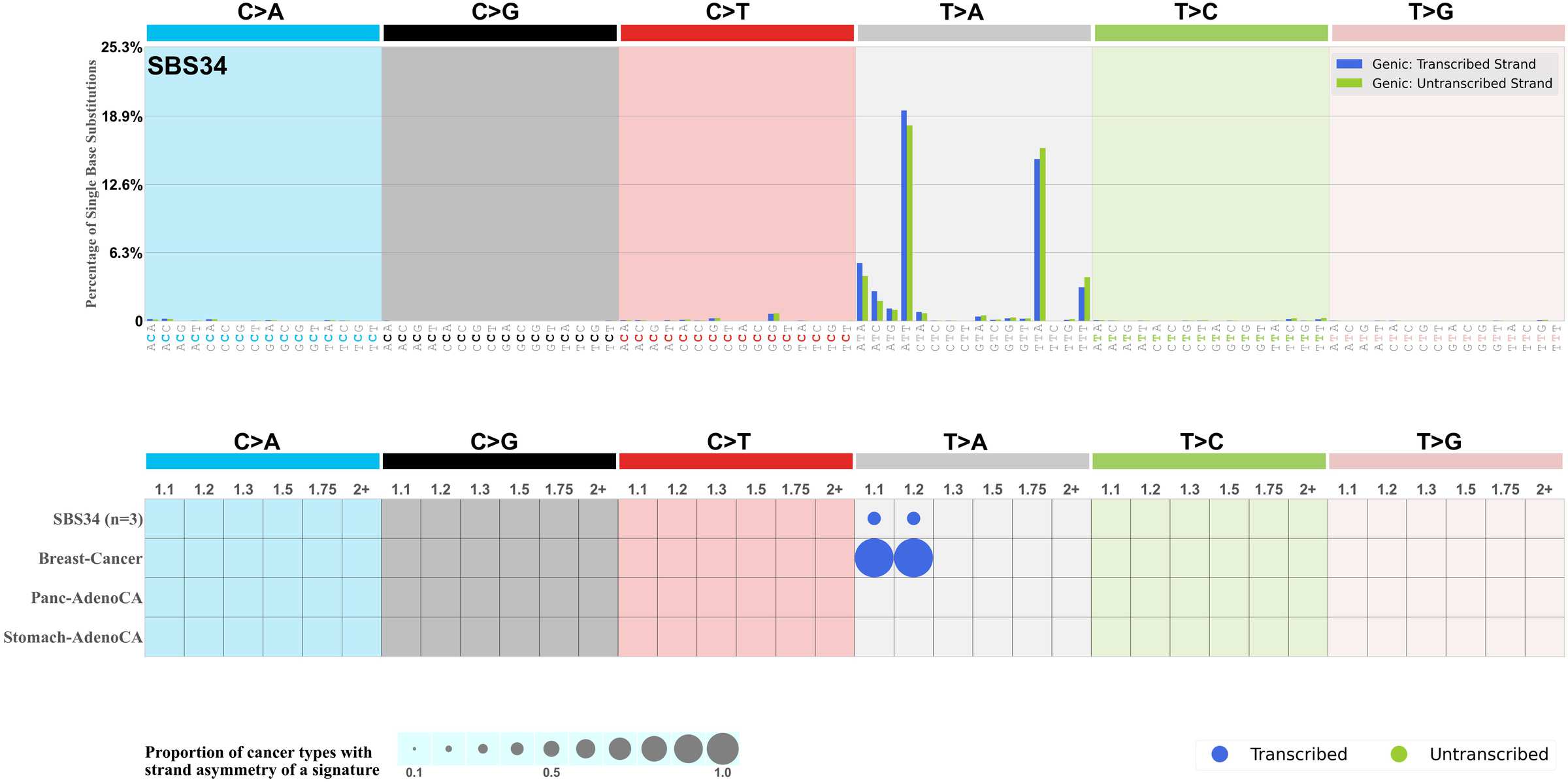This screenshot has width=1568, height=782.
Task: Click the green Genic Untranscribed Strand legend marker
Action: click(x=1349, y=83)
